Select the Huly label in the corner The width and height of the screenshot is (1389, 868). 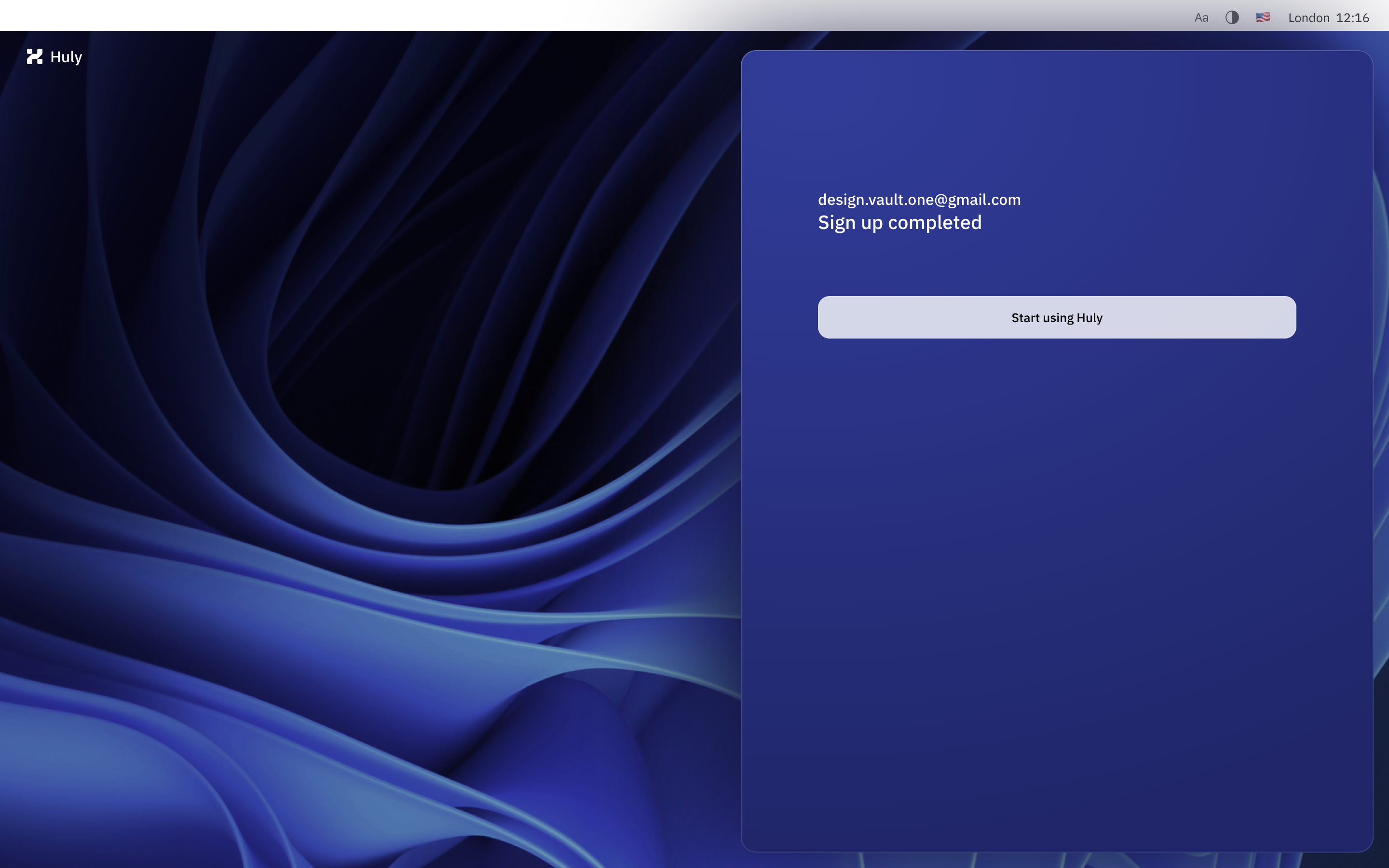pos(66,57)
